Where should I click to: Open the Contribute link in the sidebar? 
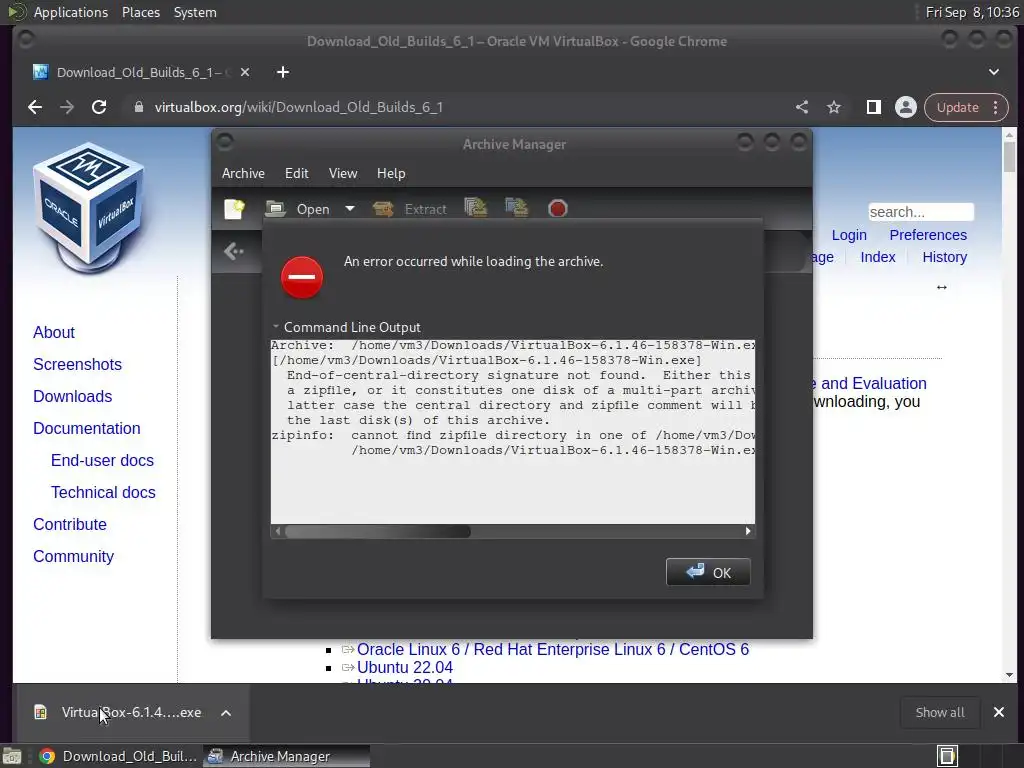[70, 524]
